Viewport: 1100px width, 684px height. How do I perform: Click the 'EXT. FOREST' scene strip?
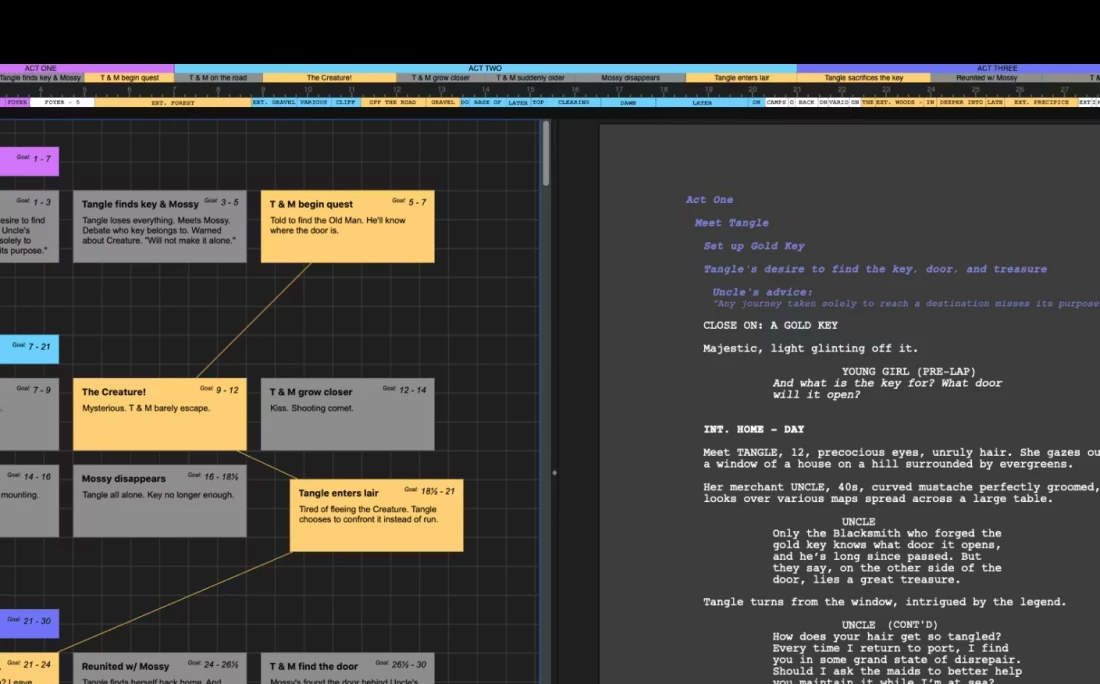pyautogui.click(x=172, y=102)
